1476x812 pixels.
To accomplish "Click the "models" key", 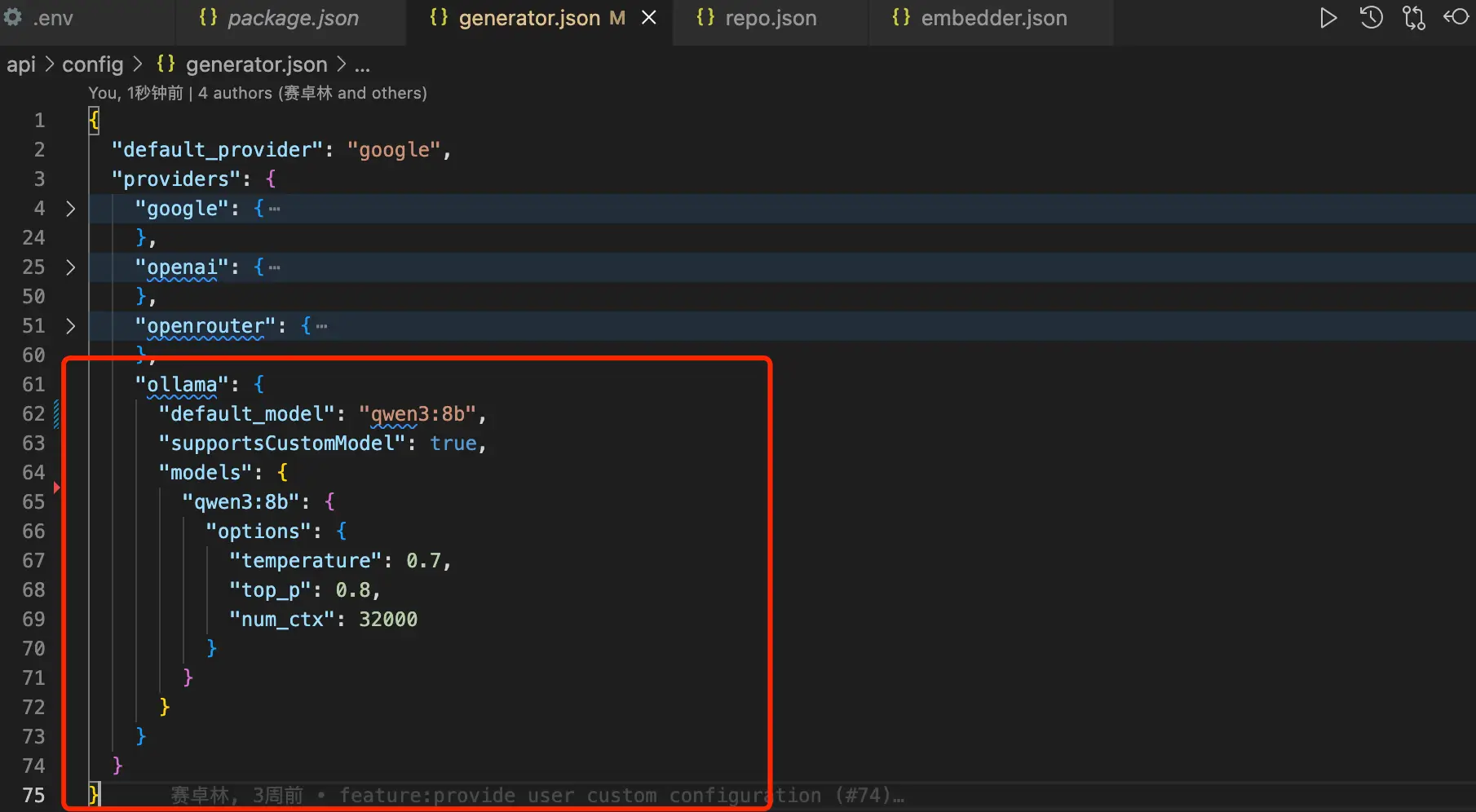I will click(205, 473).
